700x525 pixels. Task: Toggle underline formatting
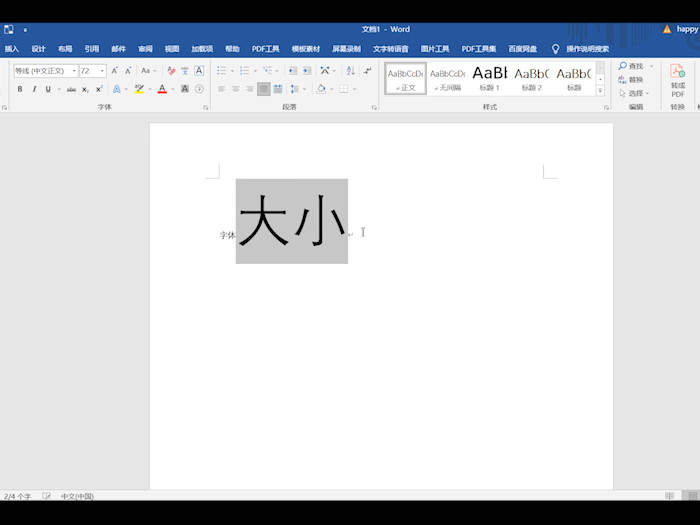(48, 89)
